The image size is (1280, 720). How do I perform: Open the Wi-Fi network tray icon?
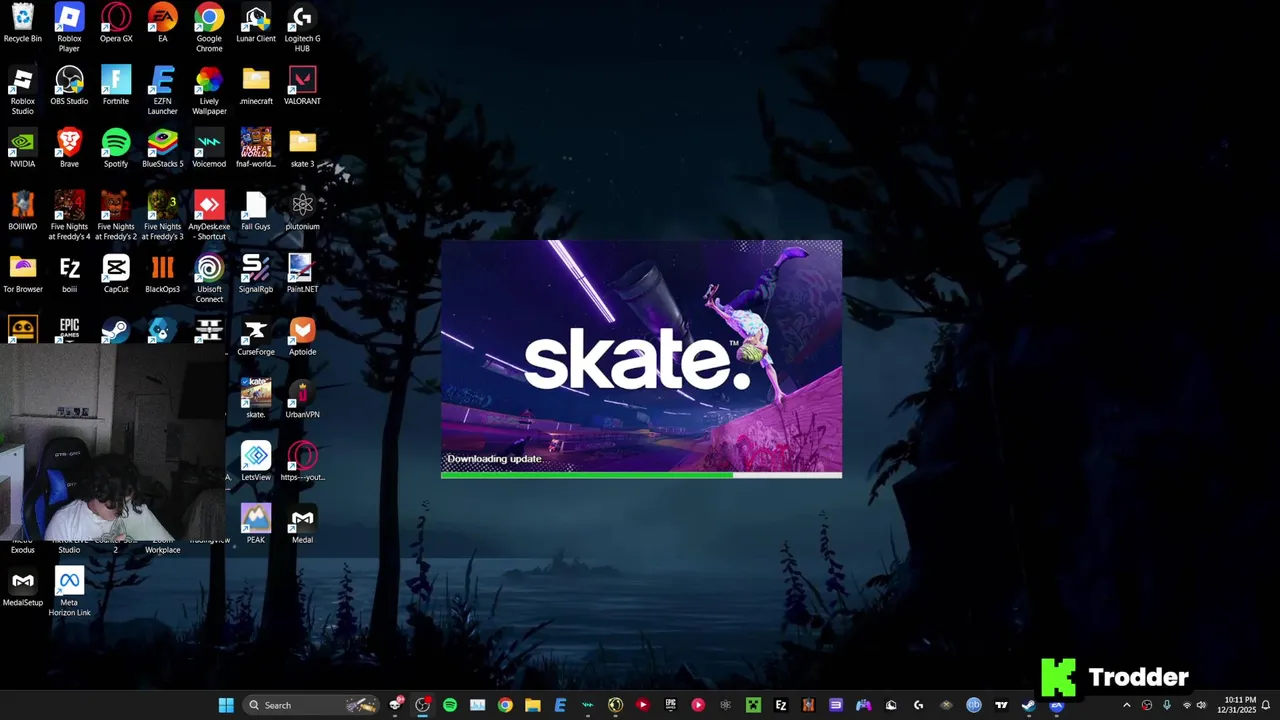coord(1186,705)
